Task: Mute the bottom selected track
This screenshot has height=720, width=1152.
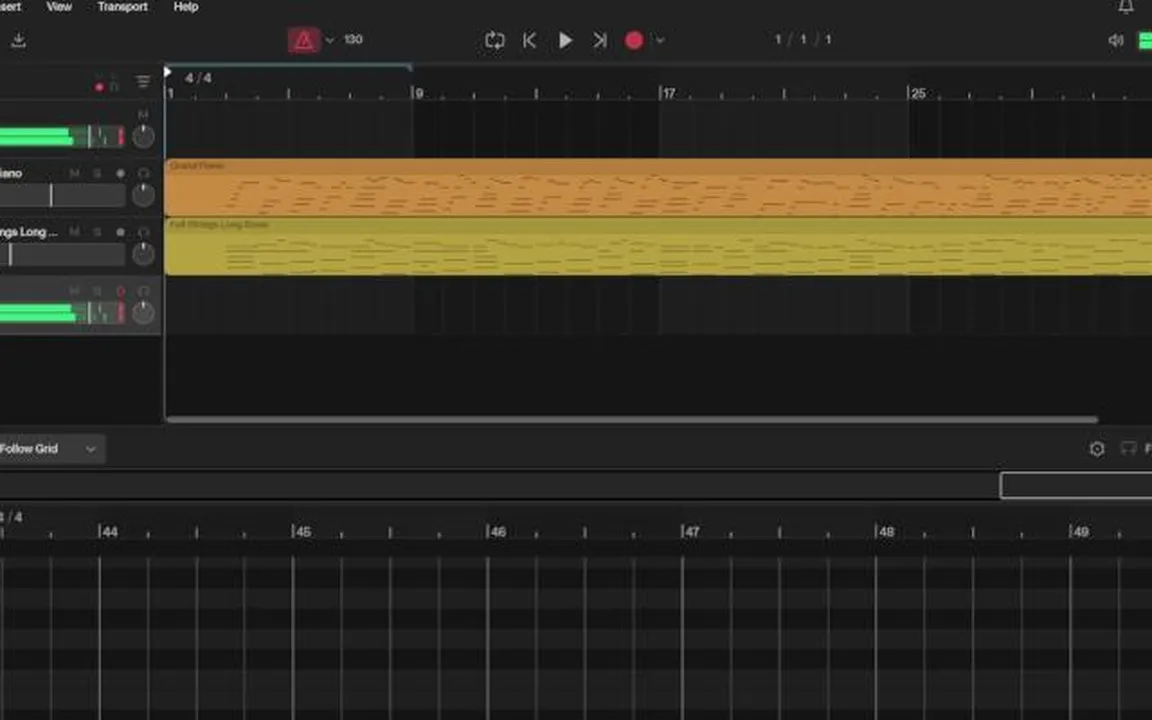Action: pos(74,291)
